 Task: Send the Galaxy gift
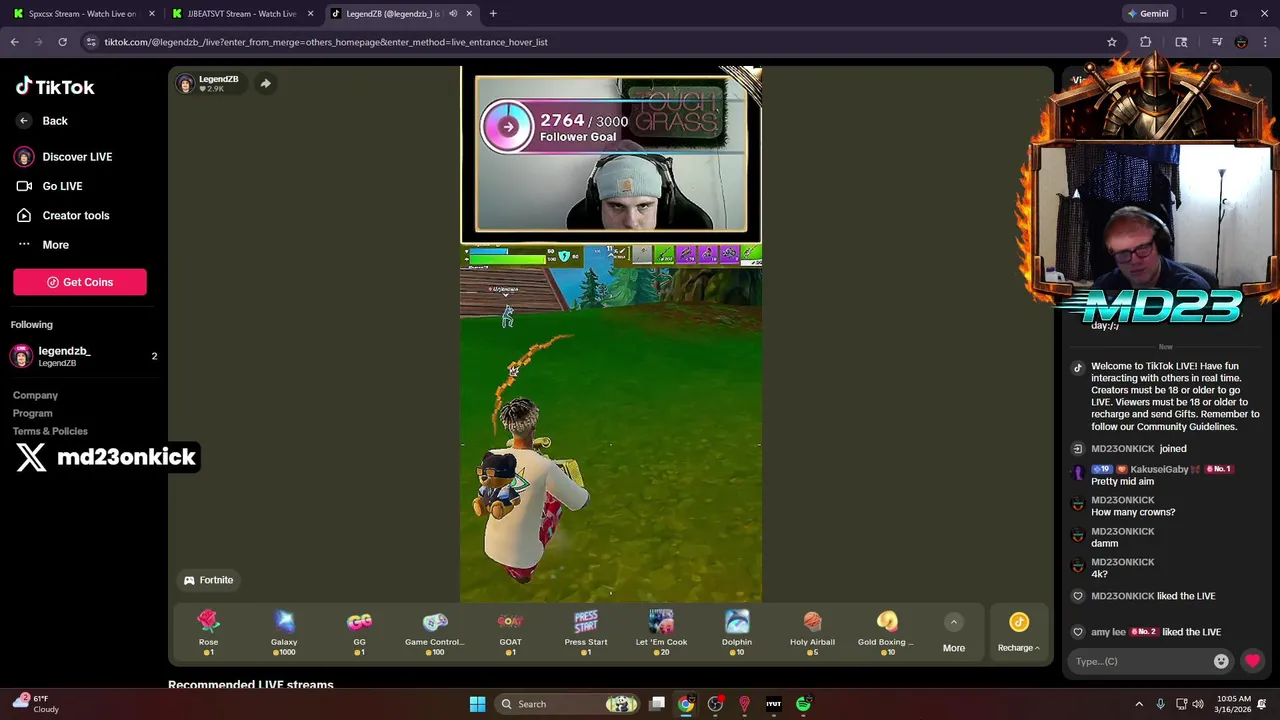click(284, 633)
